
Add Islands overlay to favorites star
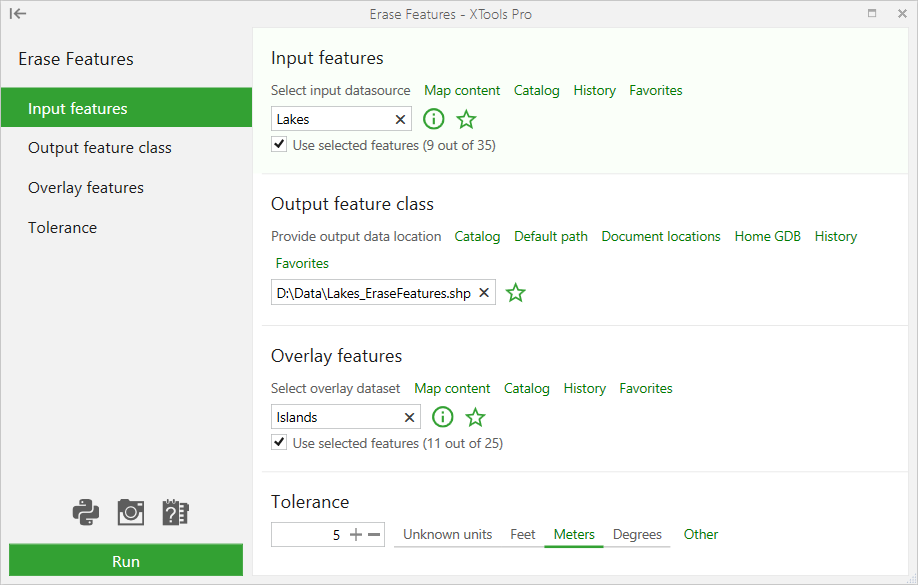(x=475, y=418)
